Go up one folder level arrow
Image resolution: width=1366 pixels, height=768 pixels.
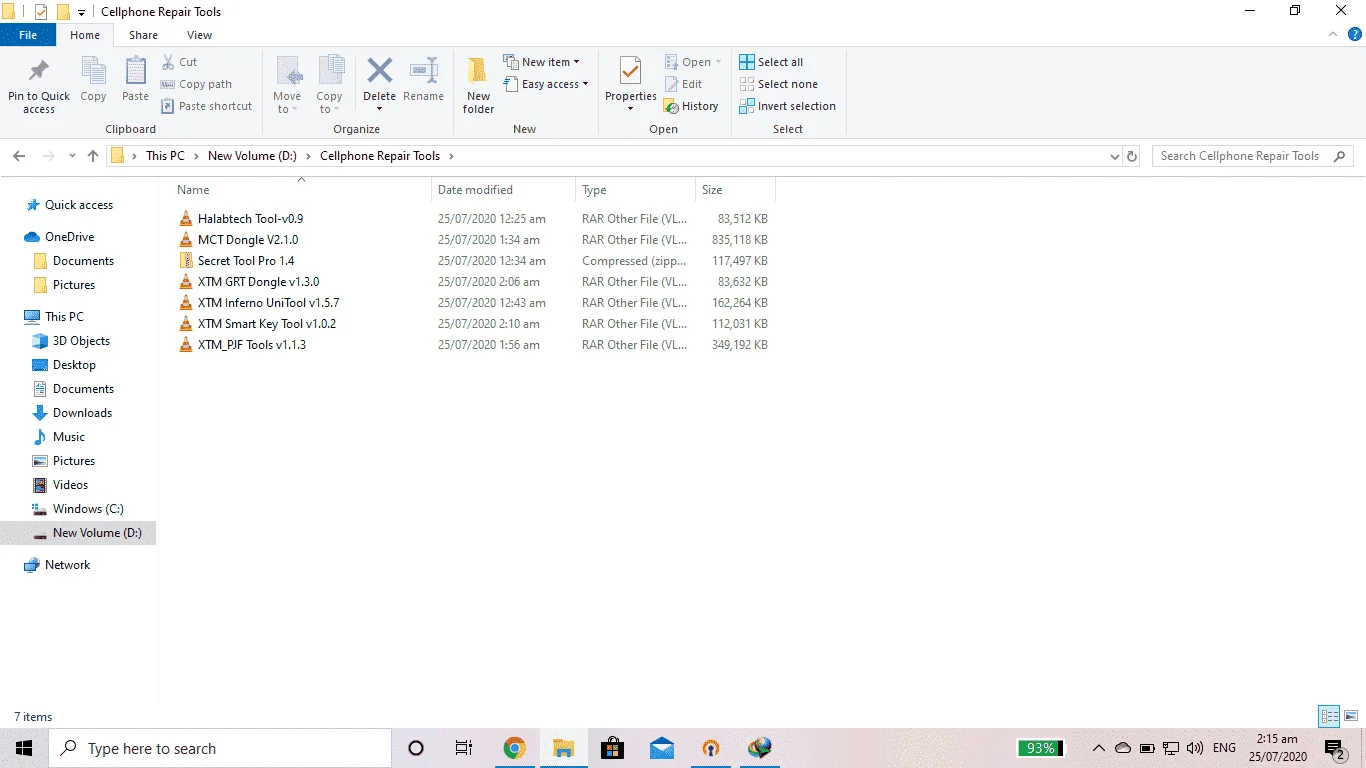tap(93, 156)
